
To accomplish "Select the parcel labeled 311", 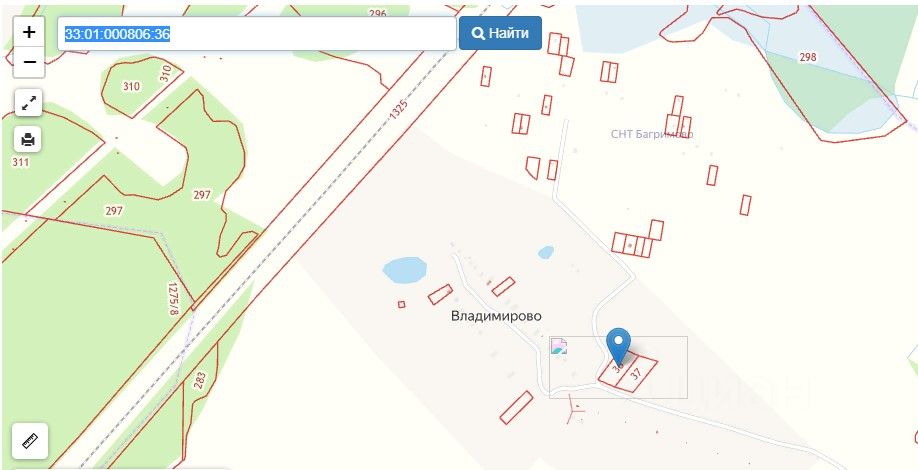I will pos(20,162).
